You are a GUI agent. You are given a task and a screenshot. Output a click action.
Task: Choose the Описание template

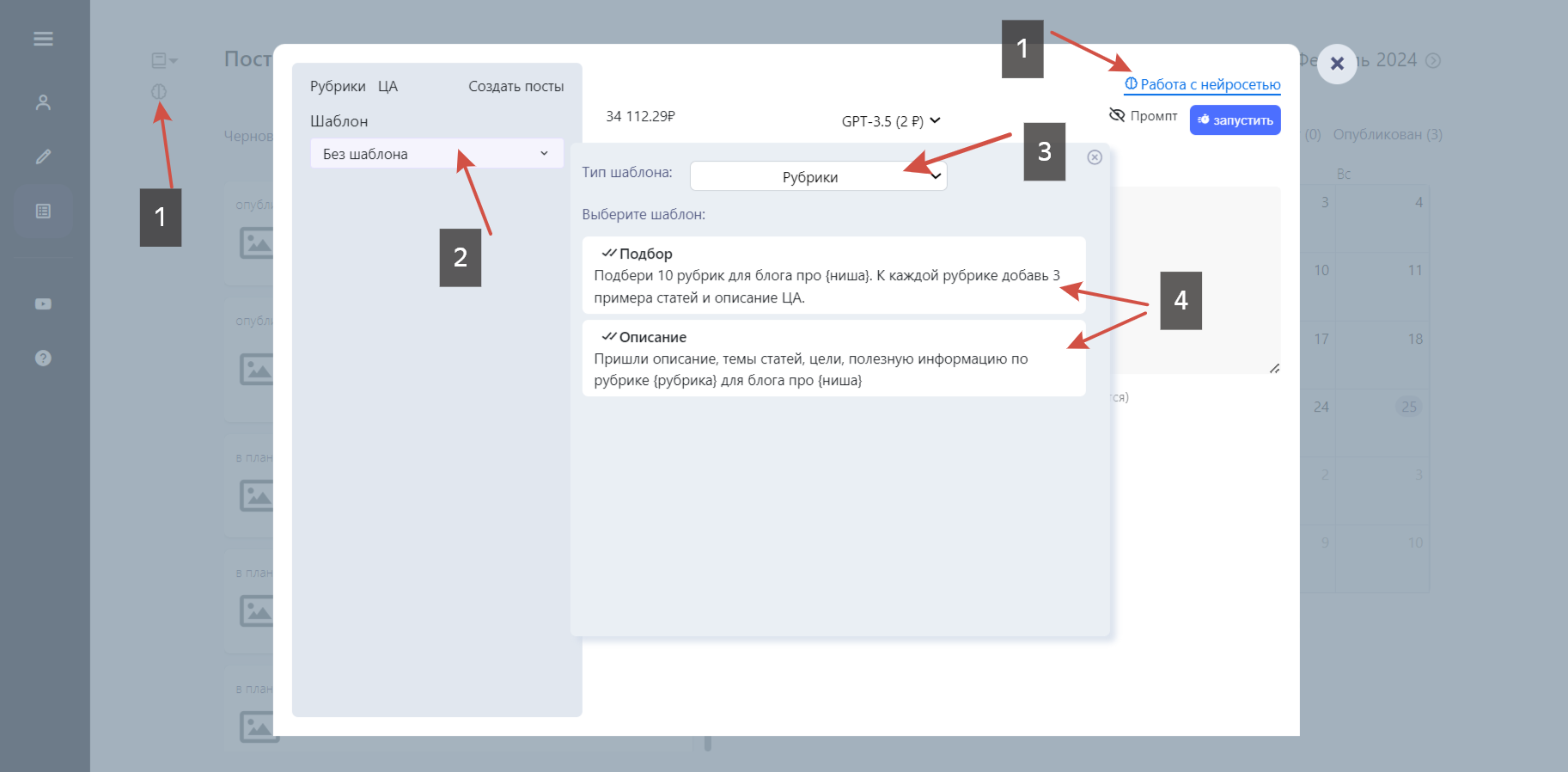point(833,358)
